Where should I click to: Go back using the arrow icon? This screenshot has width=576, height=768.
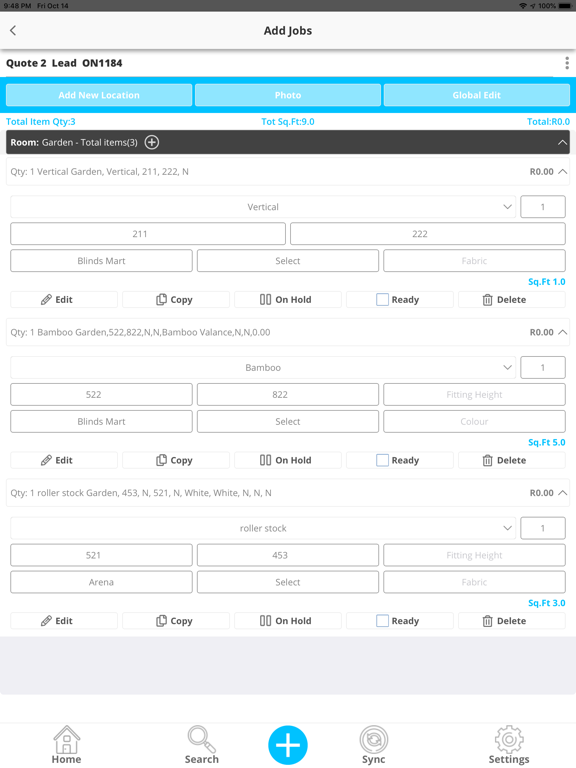click(13, 30)
